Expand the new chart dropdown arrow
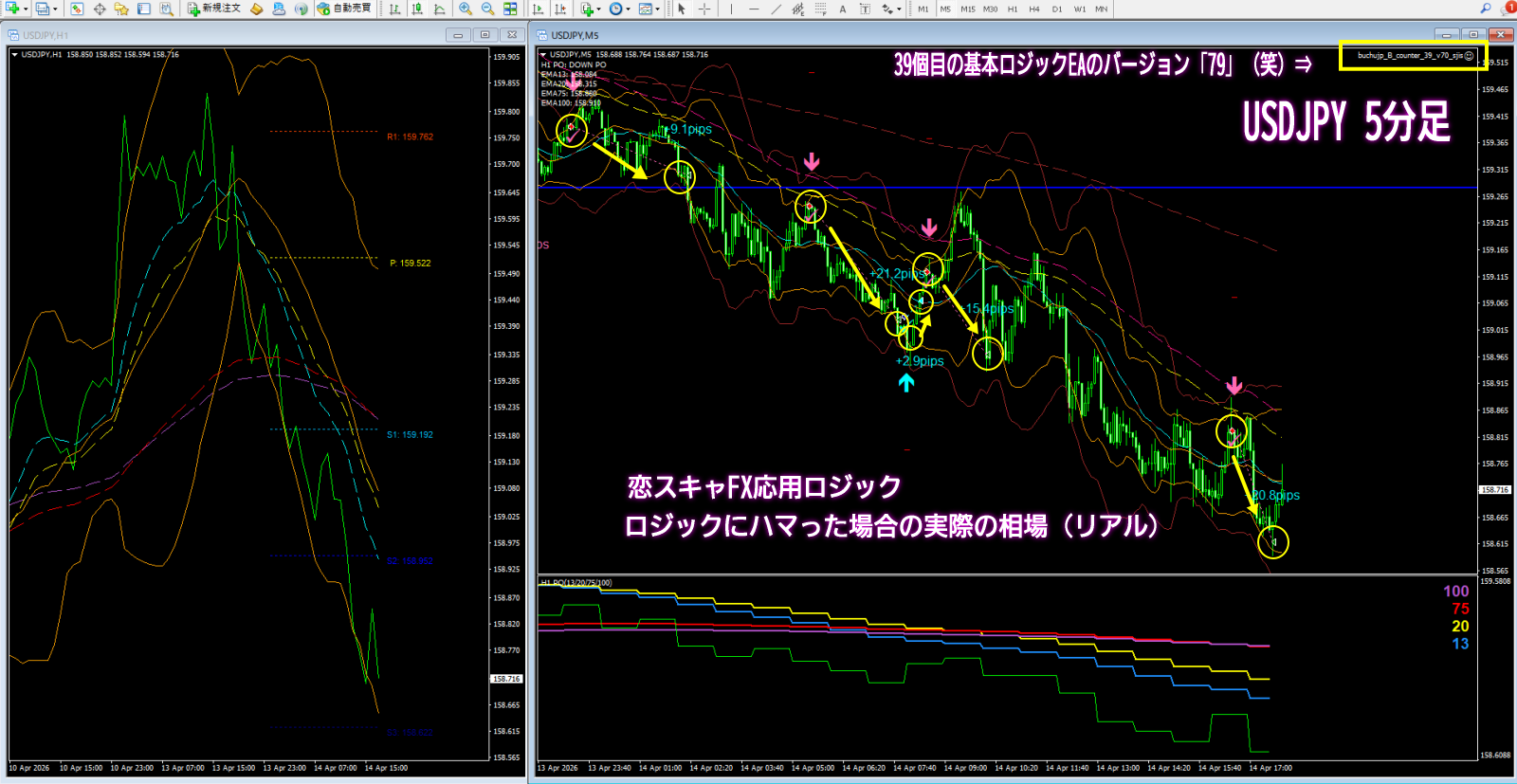1517x784 pixels. [26, 9]
